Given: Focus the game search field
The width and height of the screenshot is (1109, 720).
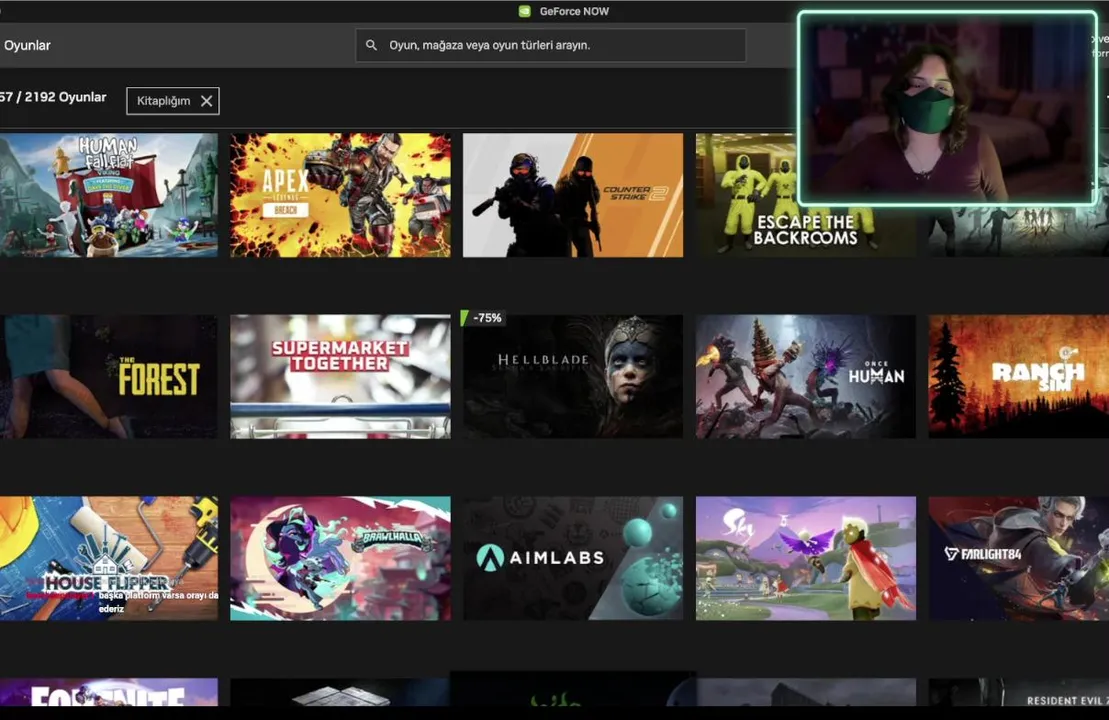Looking at the screenshot, I should (x=550, y=45).
